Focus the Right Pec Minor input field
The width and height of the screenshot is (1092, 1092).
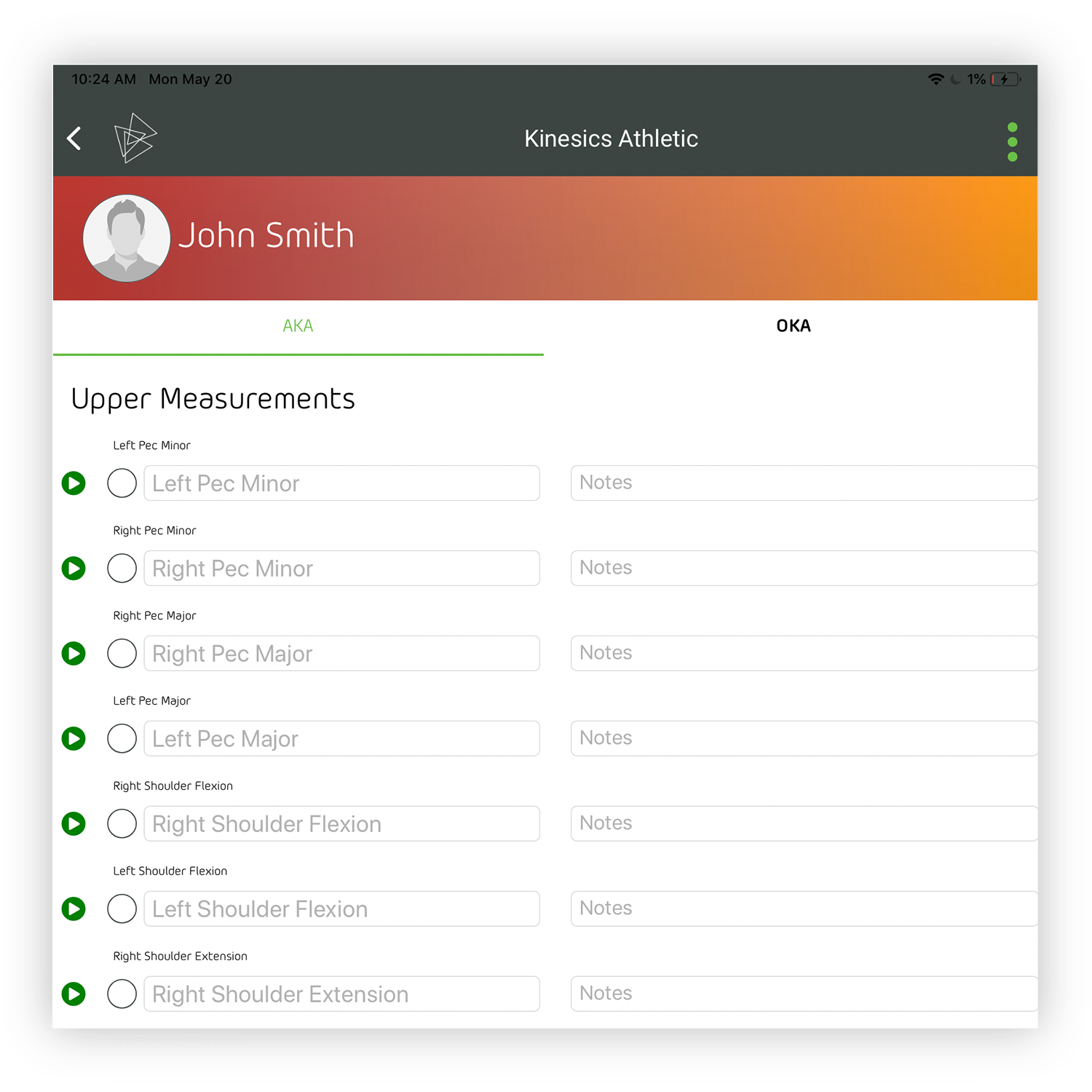pos(341,568)
